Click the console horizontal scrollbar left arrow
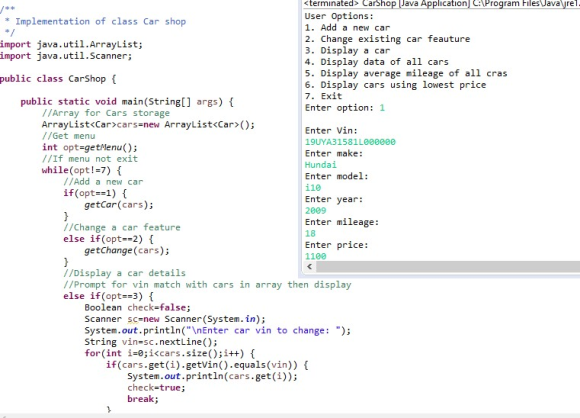 point(310,266)
